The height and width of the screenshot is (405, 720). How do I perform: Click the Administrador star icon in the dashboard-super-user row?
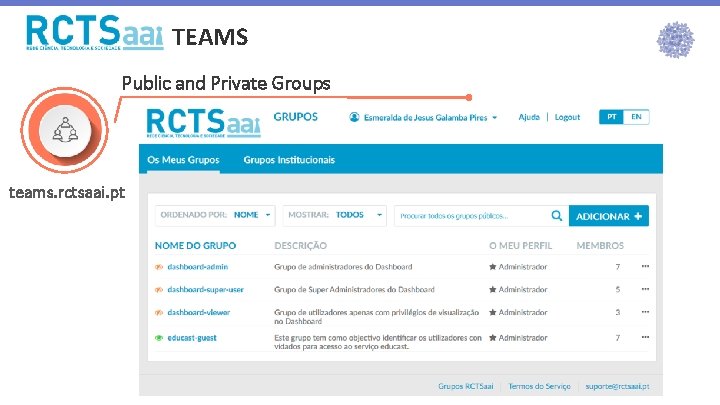click(493, 290)
